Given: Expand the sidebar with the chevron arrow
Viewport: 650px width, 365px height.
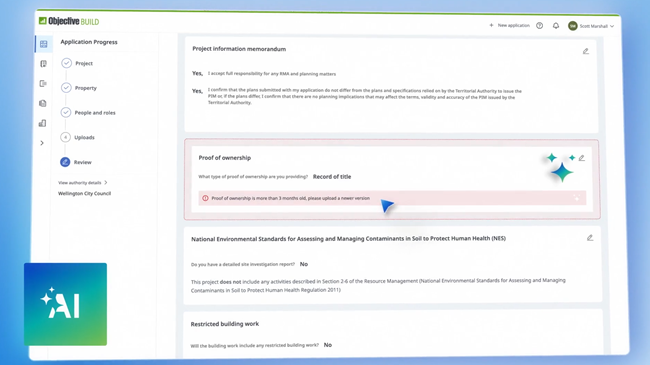Looking at the screenshot, I should click(42, 143).
